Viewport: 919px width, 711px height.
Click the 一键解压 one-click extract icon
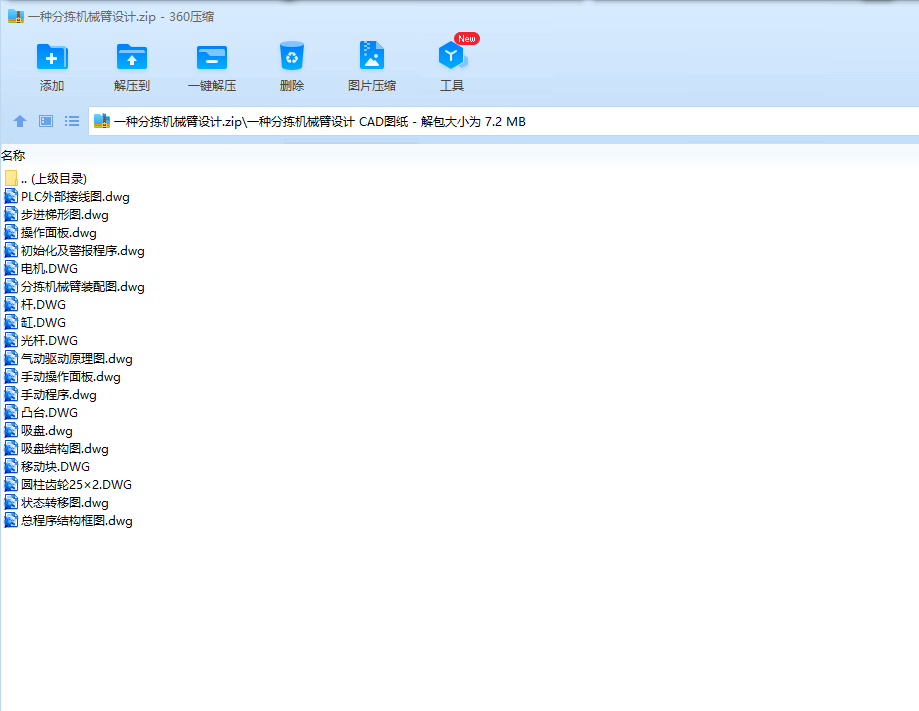click(212, 57)
